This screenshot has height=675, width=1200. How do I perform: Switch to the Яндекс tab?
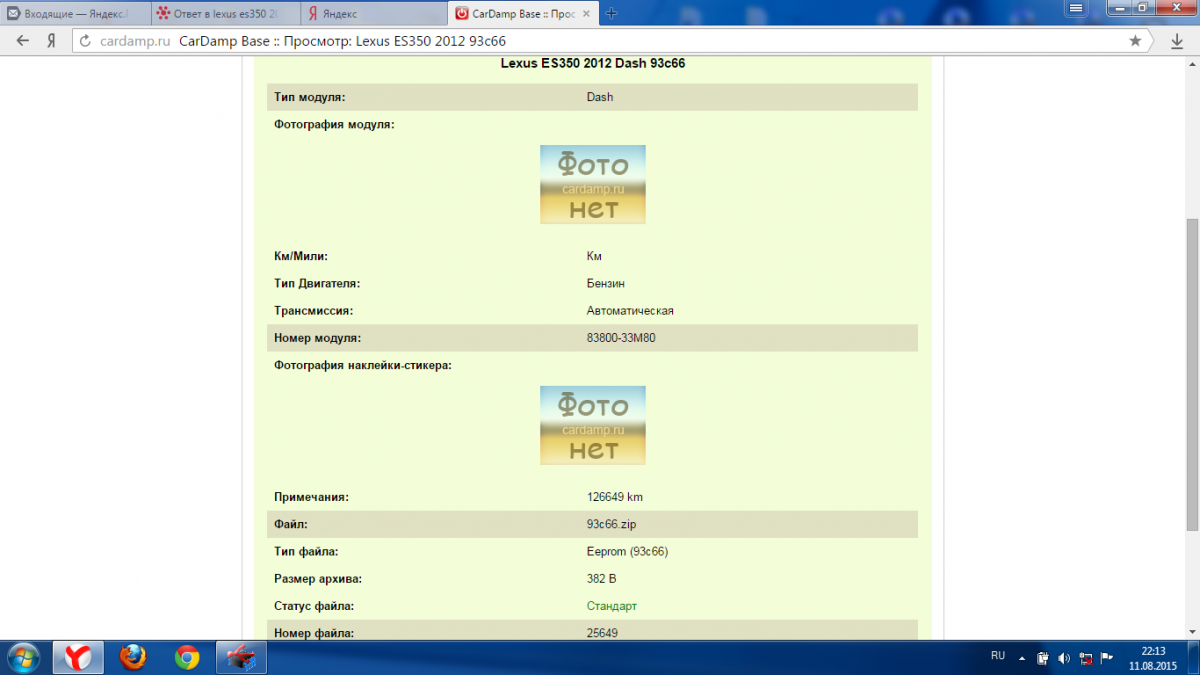click(375, 13)
